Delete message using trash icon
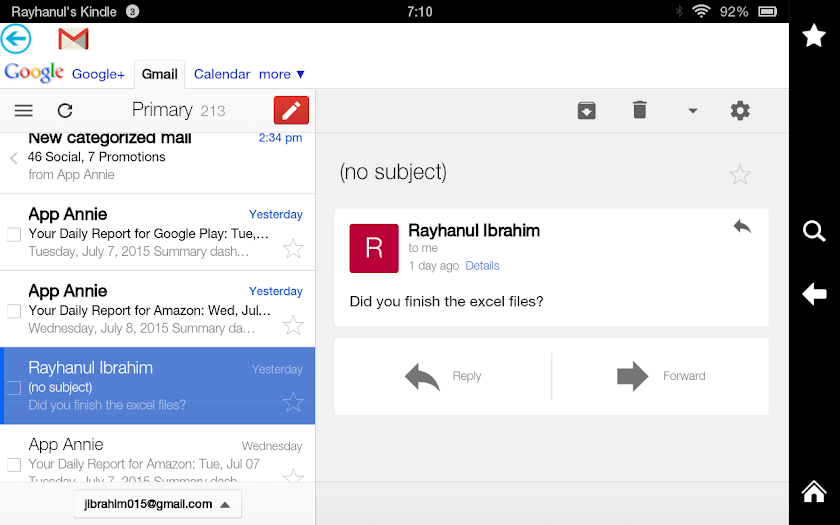Viewport: 840px width, 525px height. click(640, 110)
